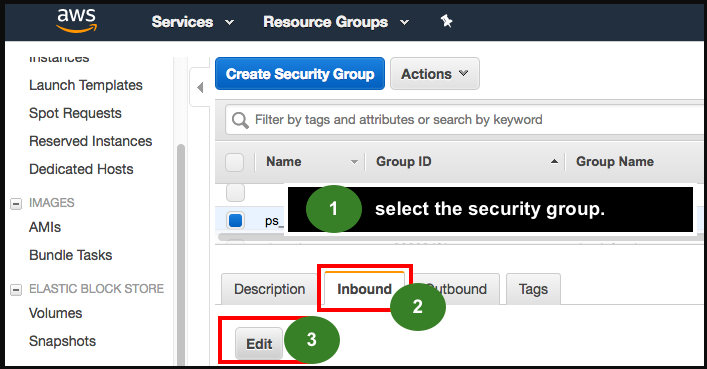The image size is (707, 369).
Task: Open the Actions dropdown button
Action: pyautogui.click(x=435, y=74)
